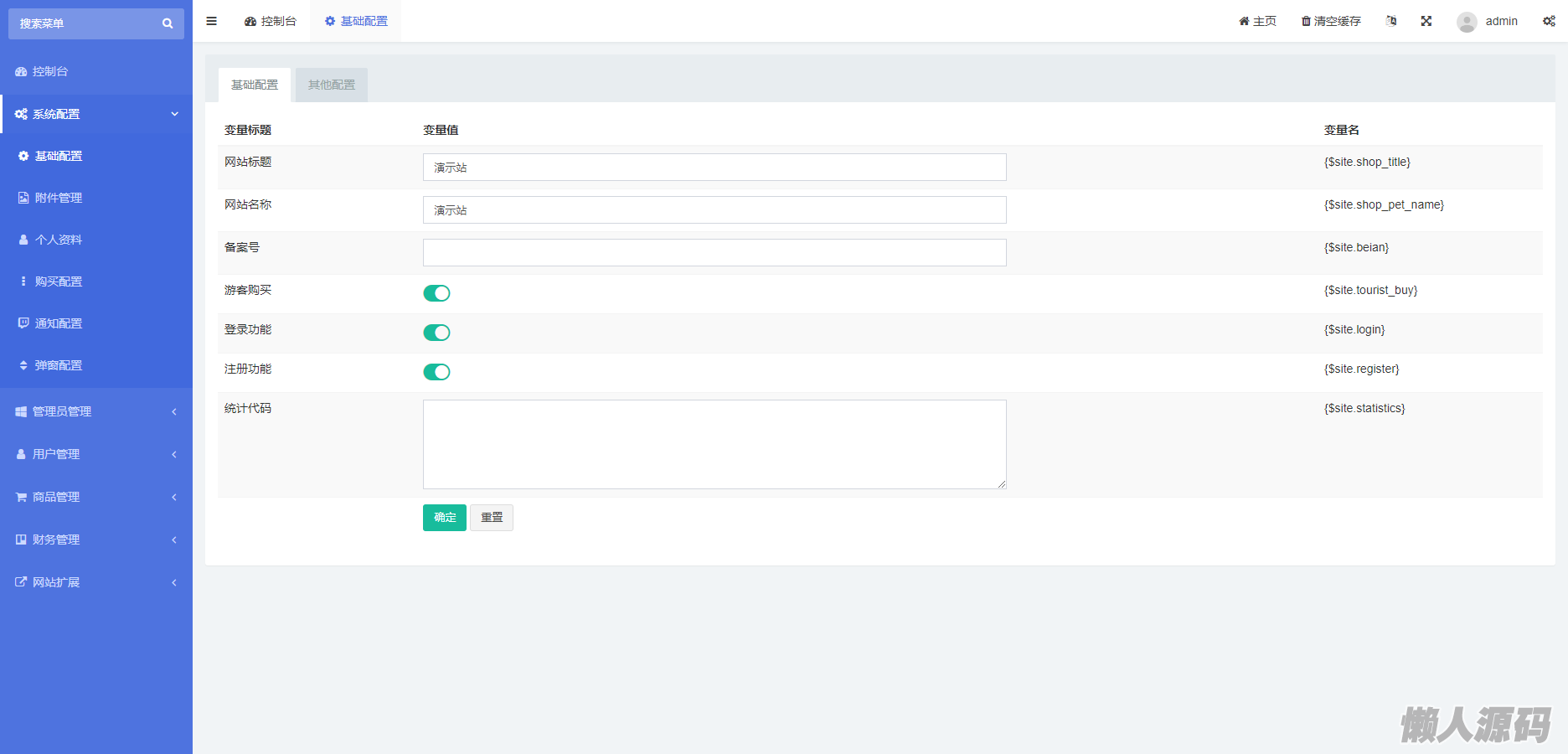Expand the 用户管理 submenu arrow
The width and height of the screenshot is (1568, 754).
174,454
